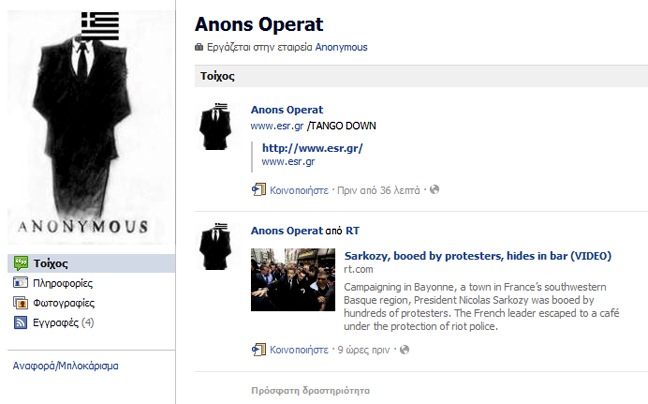The image size is (648, 404).
Task: Open the Φωτογραφίες section in sidebar
Action: [x=64, y=302]
